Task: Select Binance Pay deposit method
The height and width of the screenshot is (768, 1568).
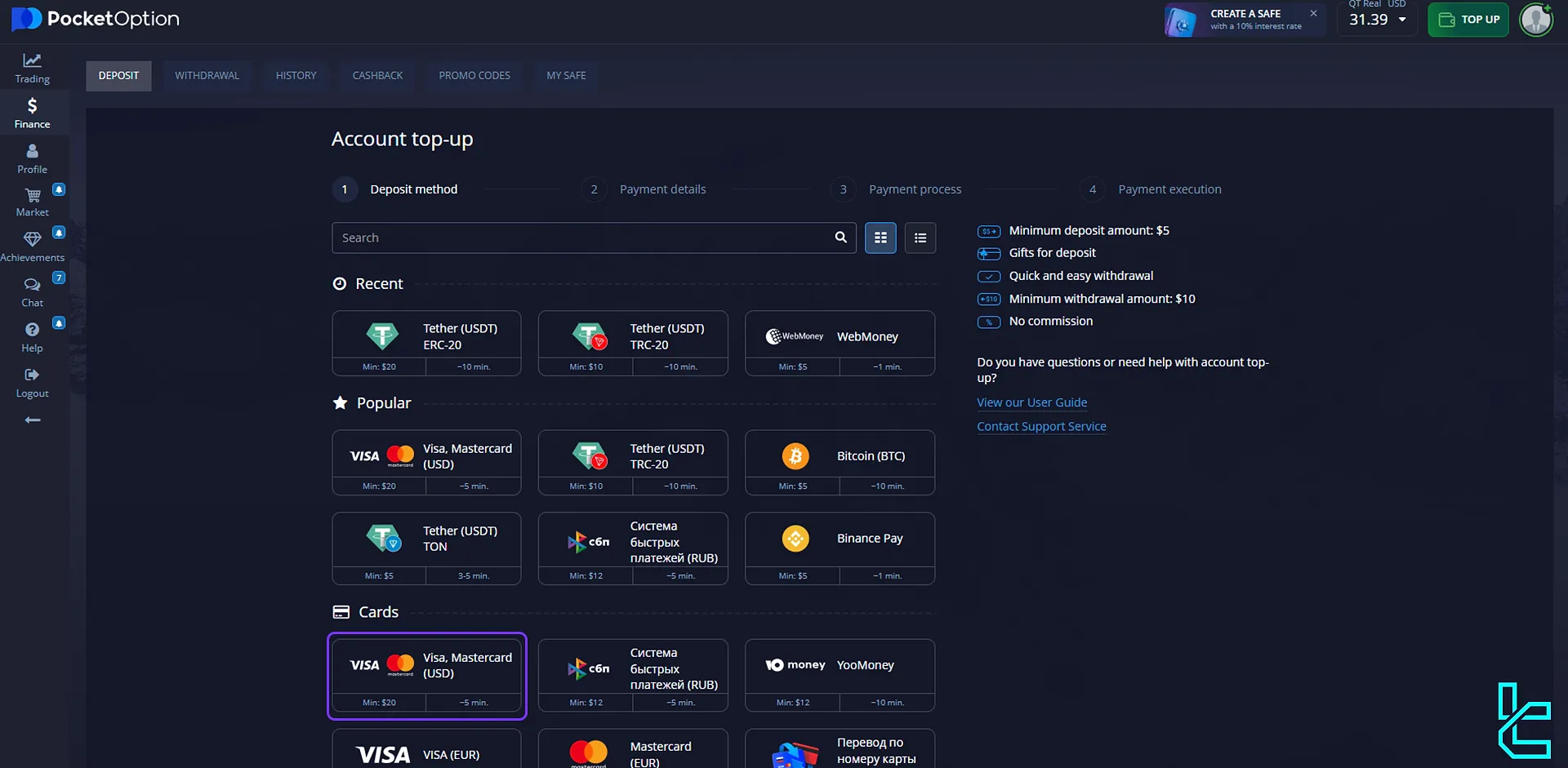Action: (840, 548)
